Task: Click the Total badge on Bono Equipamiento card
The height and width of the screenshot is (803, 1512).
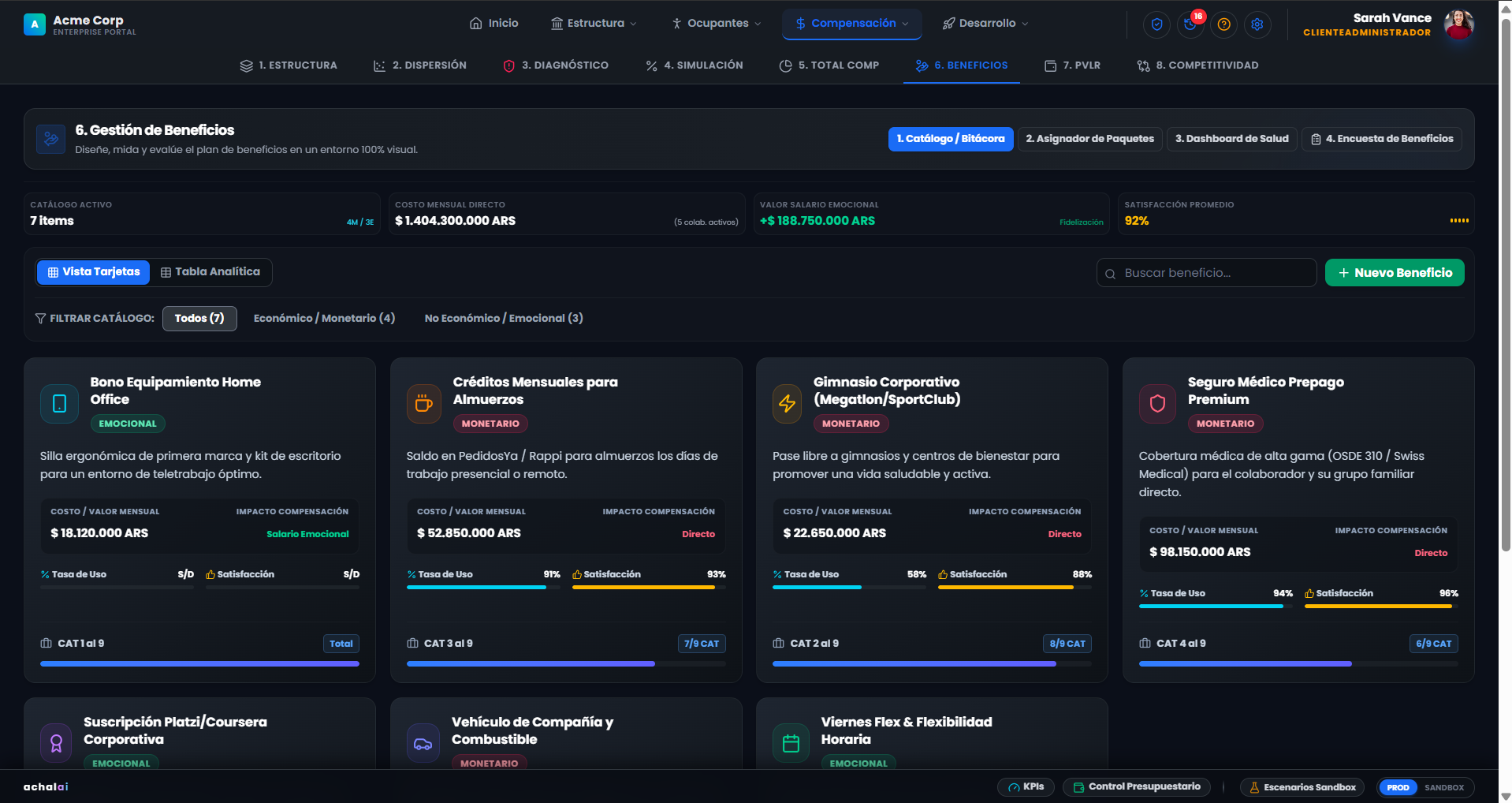Action: pyautogui.click(x=341, y=644)
